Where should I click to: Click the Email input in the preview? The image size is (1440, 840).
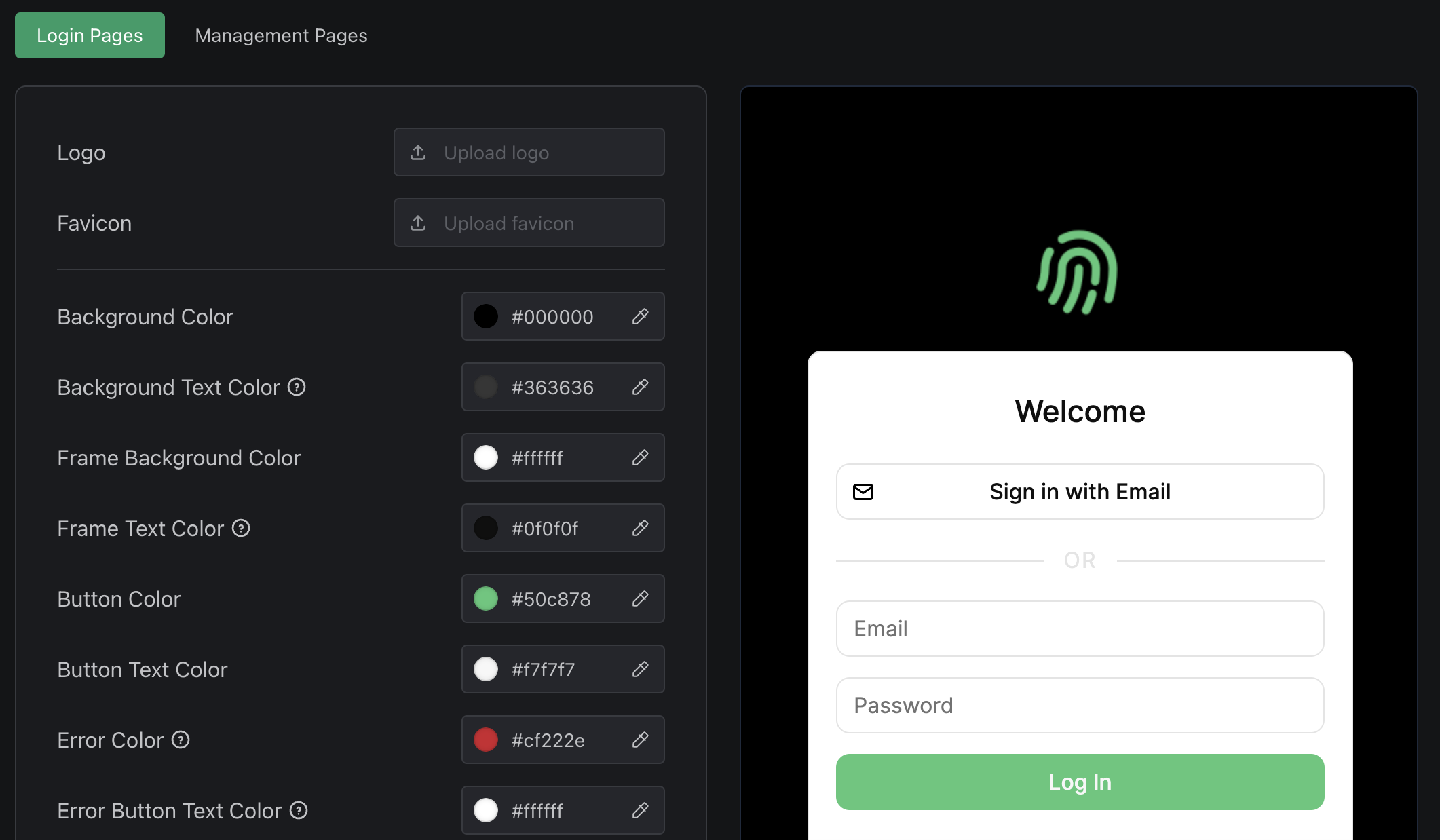pos(1080,628)
